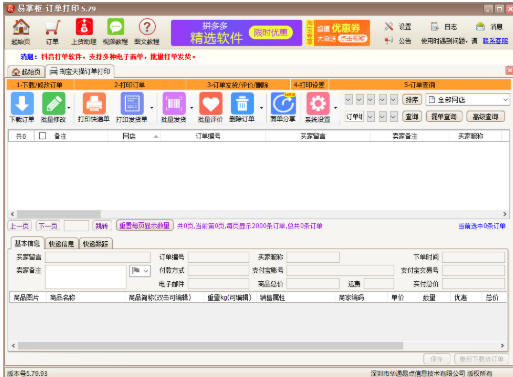Open the 视频教程 green chat-bubble icon
Screen dimensions: 513x377
point(115,32)
